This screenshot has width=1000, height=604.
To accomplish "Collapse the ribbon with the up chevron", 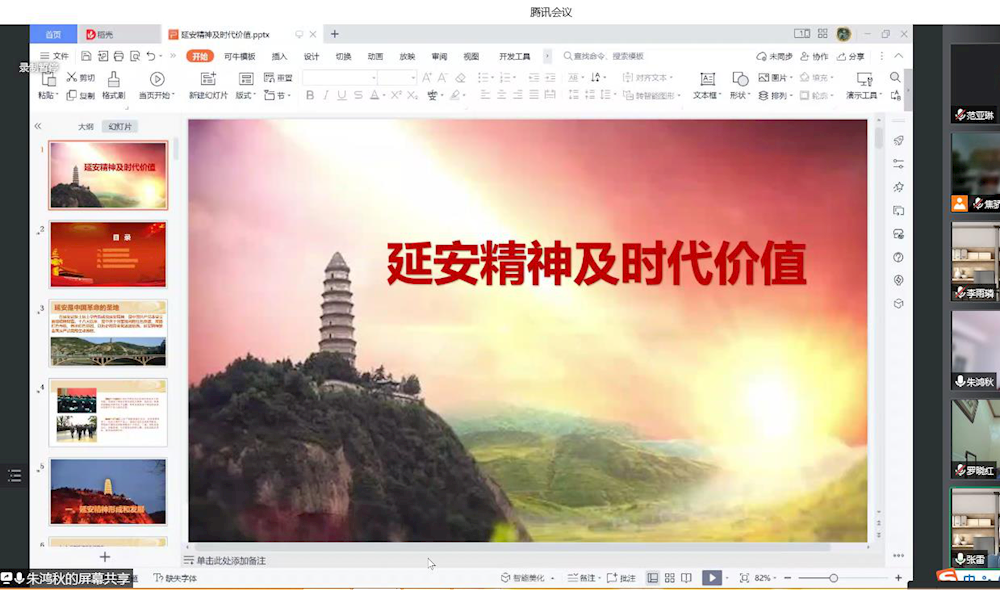I will coord(898,56).
